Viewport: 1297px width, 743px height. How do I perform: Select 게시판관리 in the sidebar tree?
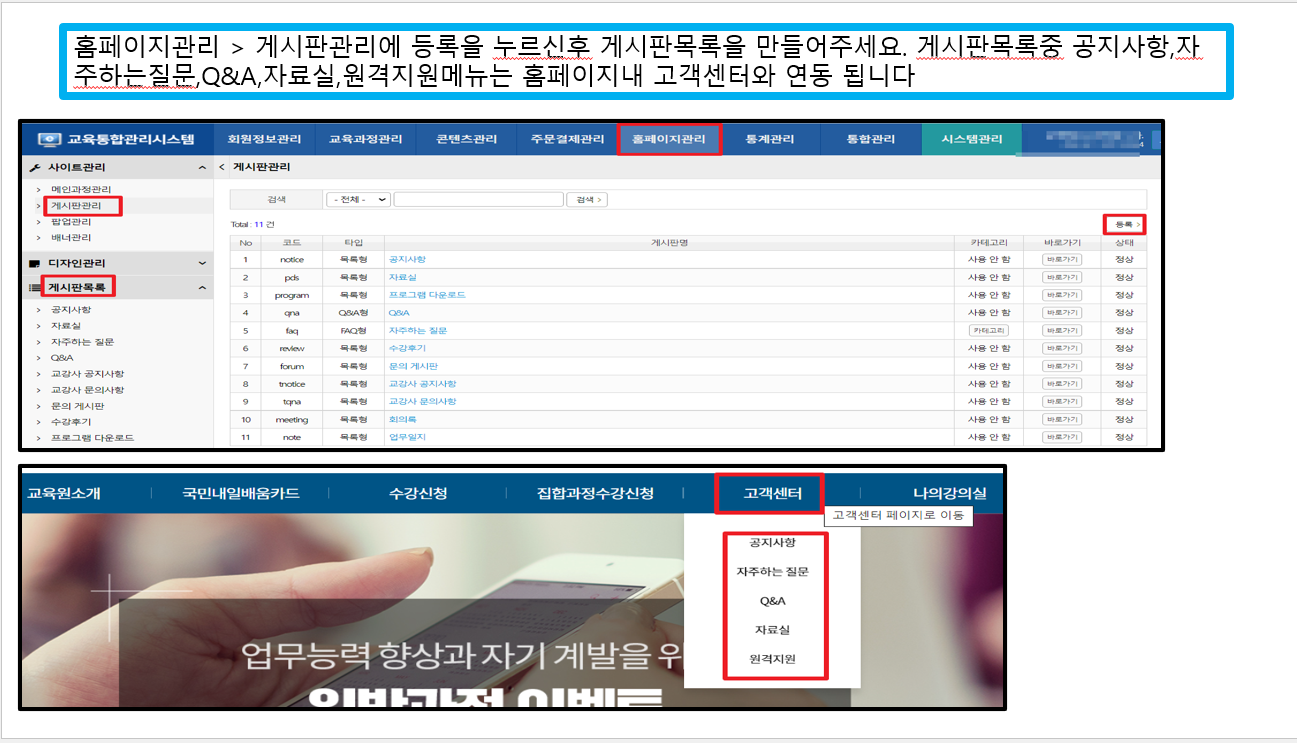[x=76, y=206]
